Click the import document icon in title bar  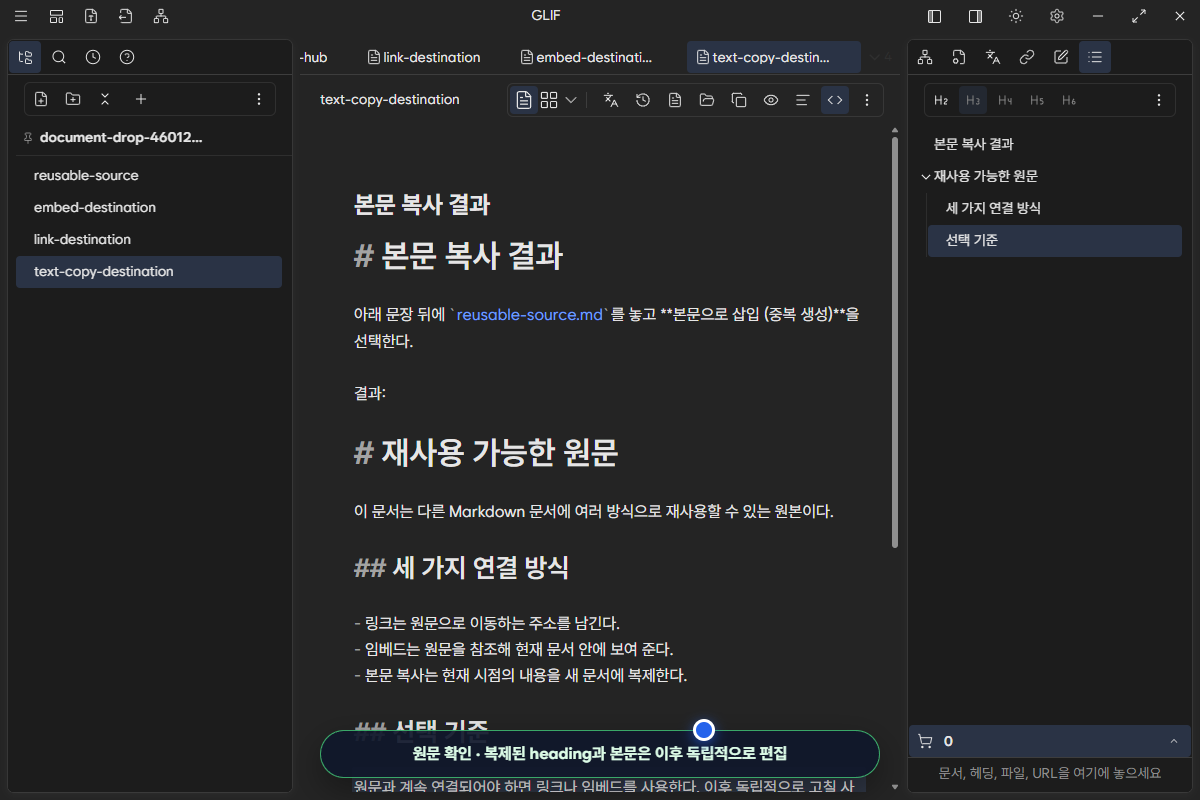pyautogui.click(x=125, y=16)
